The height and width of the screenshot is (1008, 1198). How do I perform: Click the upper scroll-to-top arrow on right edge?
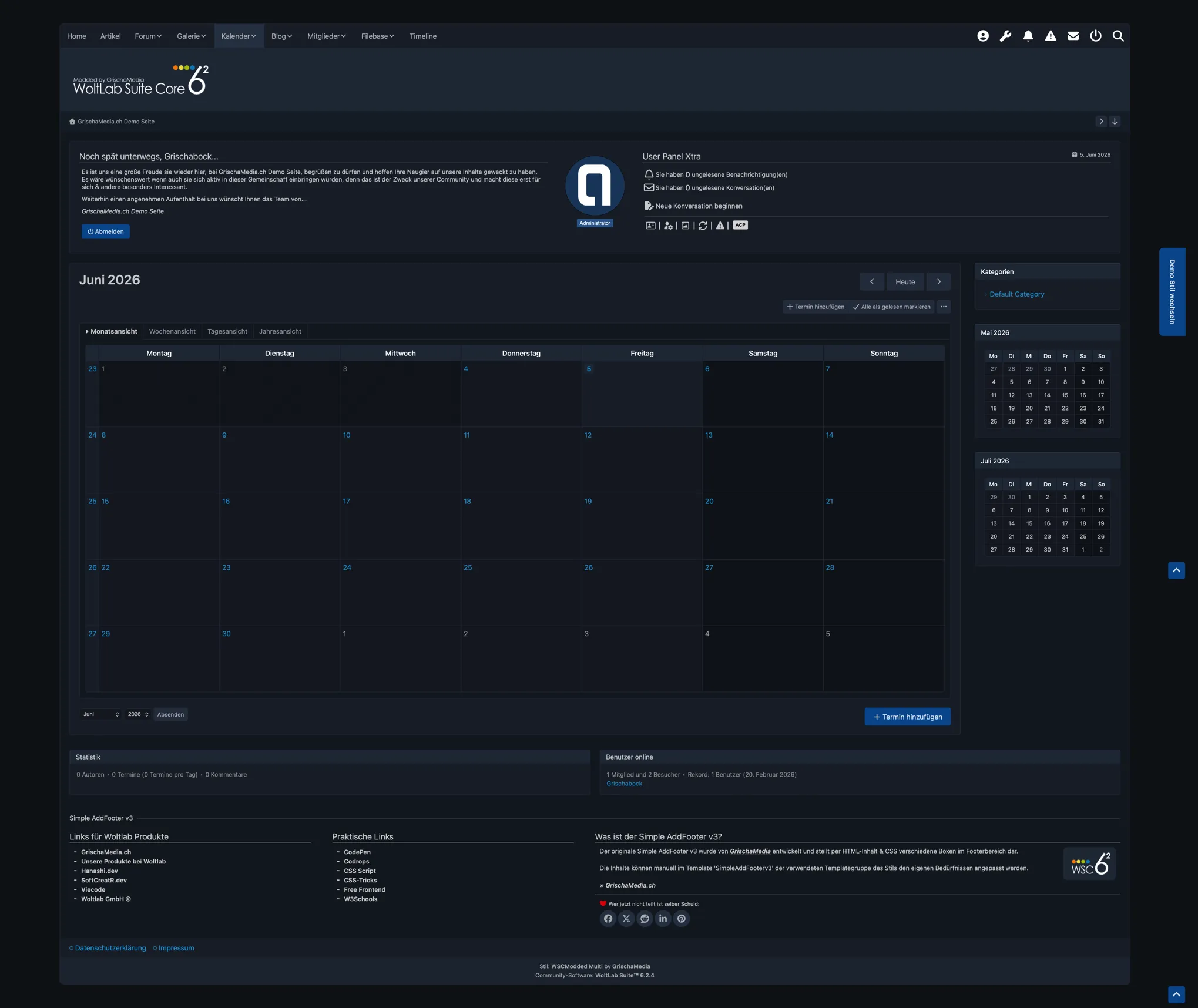coord(1176,570)
